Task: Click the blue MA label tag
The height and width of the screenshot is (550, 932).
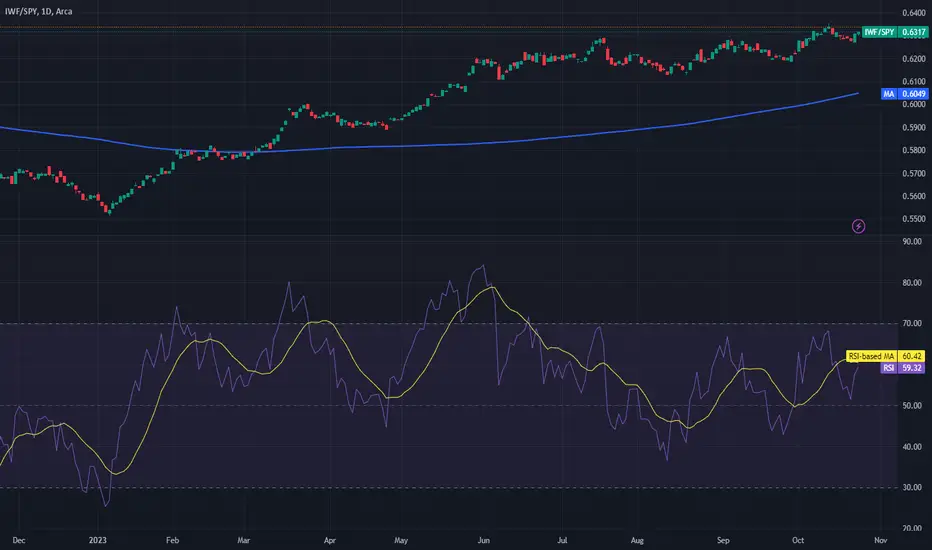Action: (x=888, y=94)
